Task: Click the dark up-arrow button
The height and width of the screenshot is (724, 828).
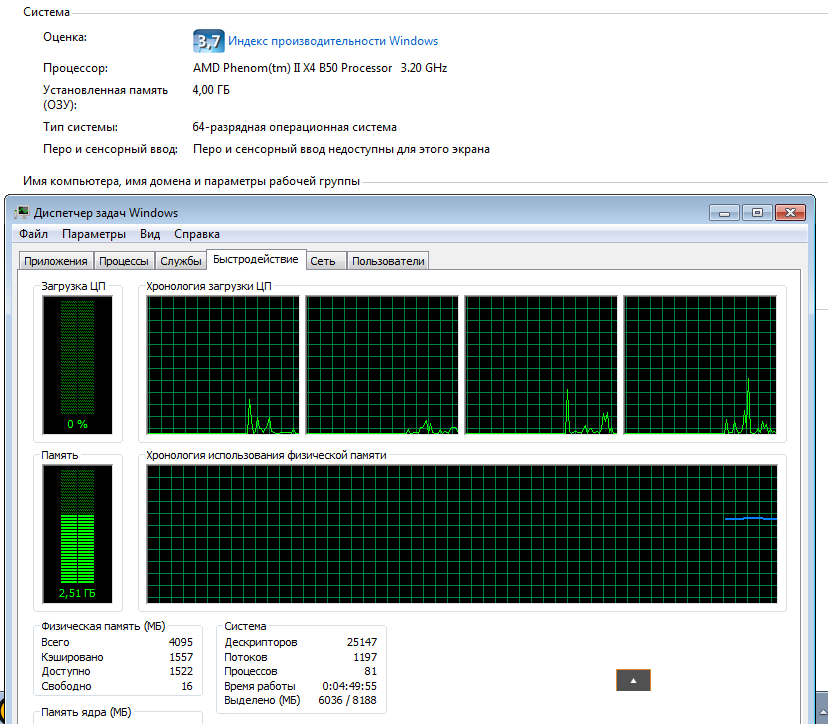Action: [633, 680]
